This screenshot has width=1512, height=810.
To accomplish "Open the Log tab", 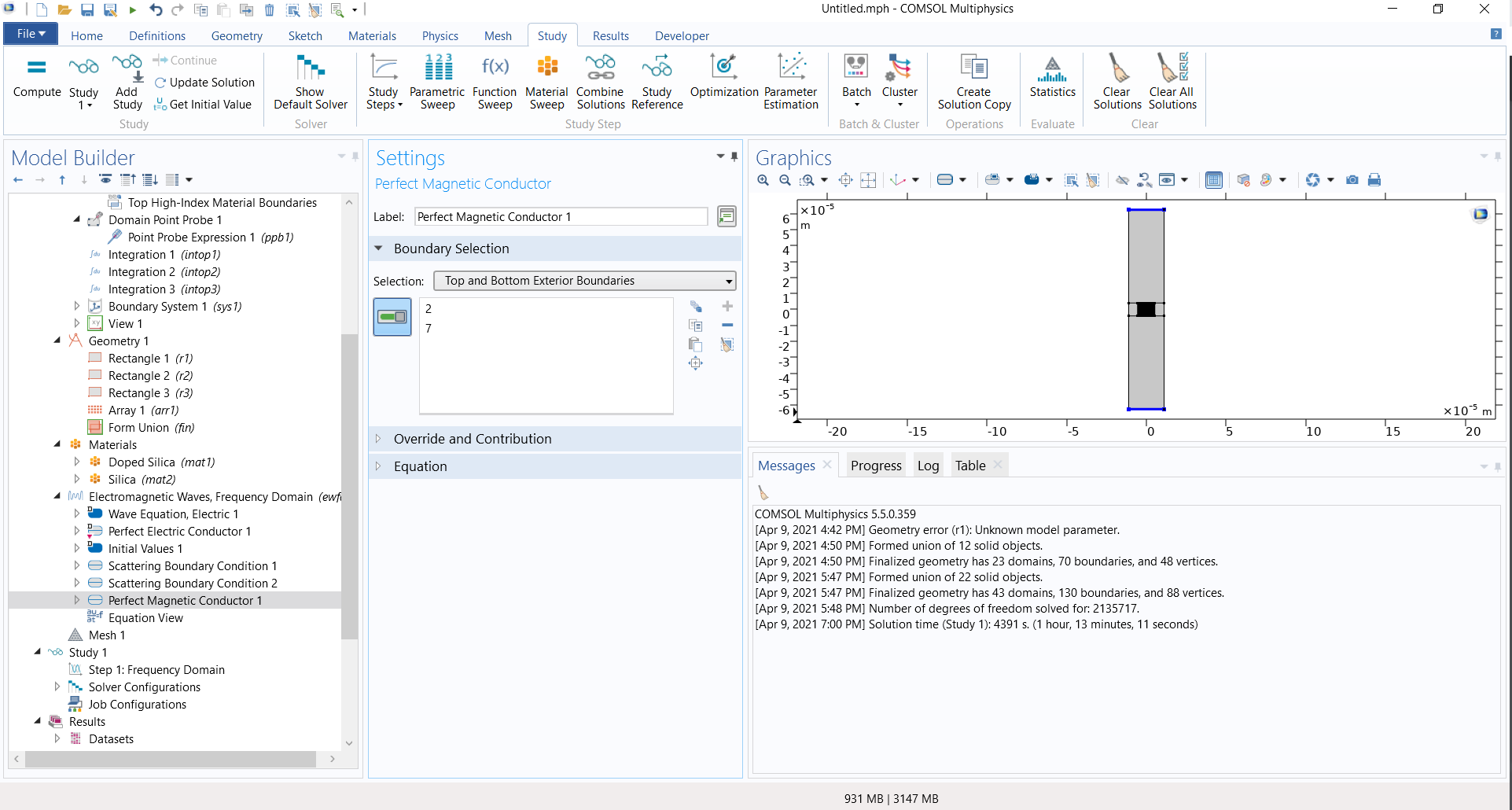I will [928, 466].
